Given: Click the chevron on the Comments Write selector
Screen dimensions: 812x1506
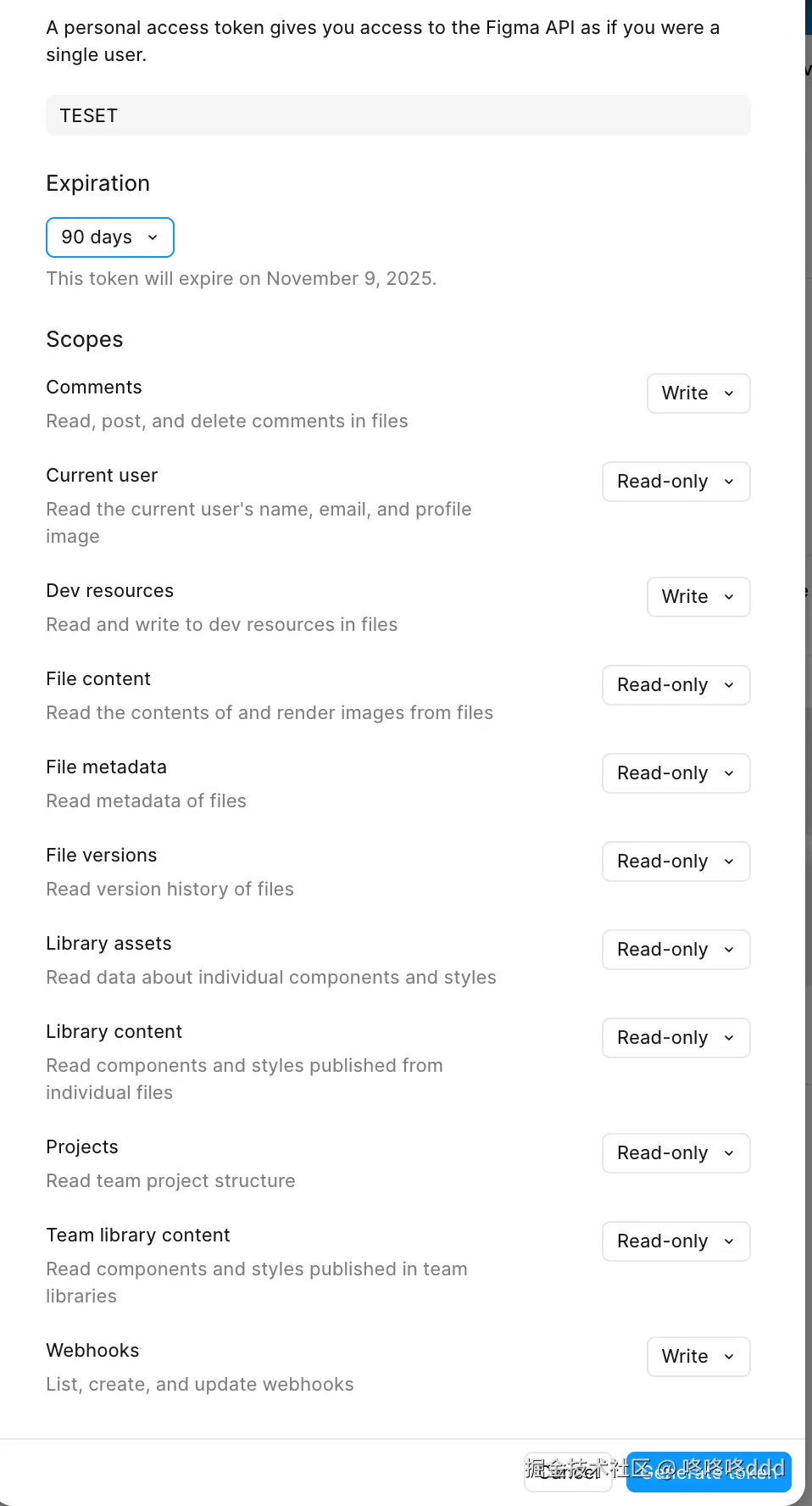Looking at the screenshot, I should tap(729, 393).
